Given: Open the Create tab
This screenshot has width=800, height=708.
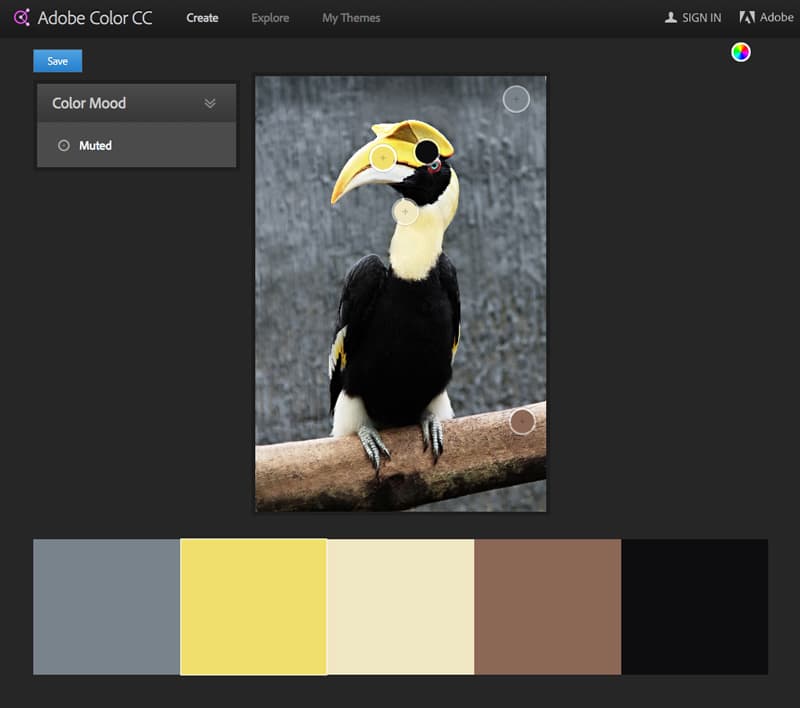Looking at the screenshot, I should pos(202,18).
